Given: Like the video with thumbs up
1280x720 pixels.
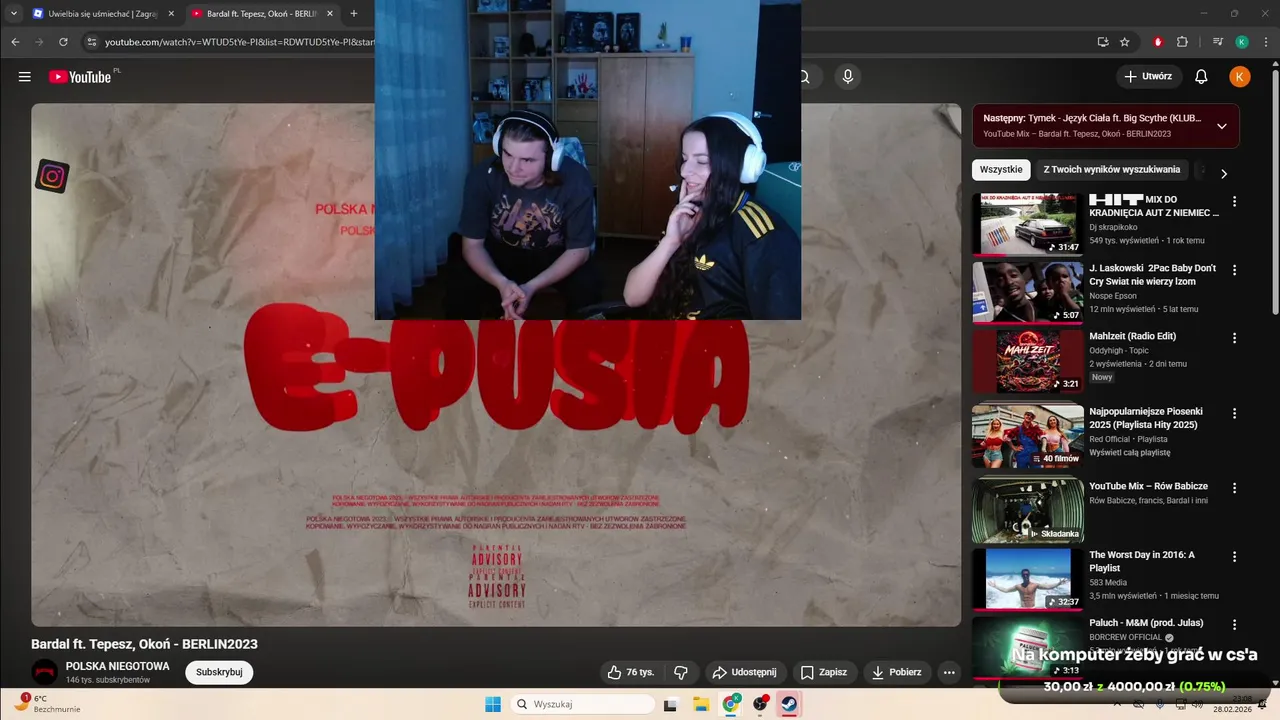Looking at the screenshot, I should point(631,672).
